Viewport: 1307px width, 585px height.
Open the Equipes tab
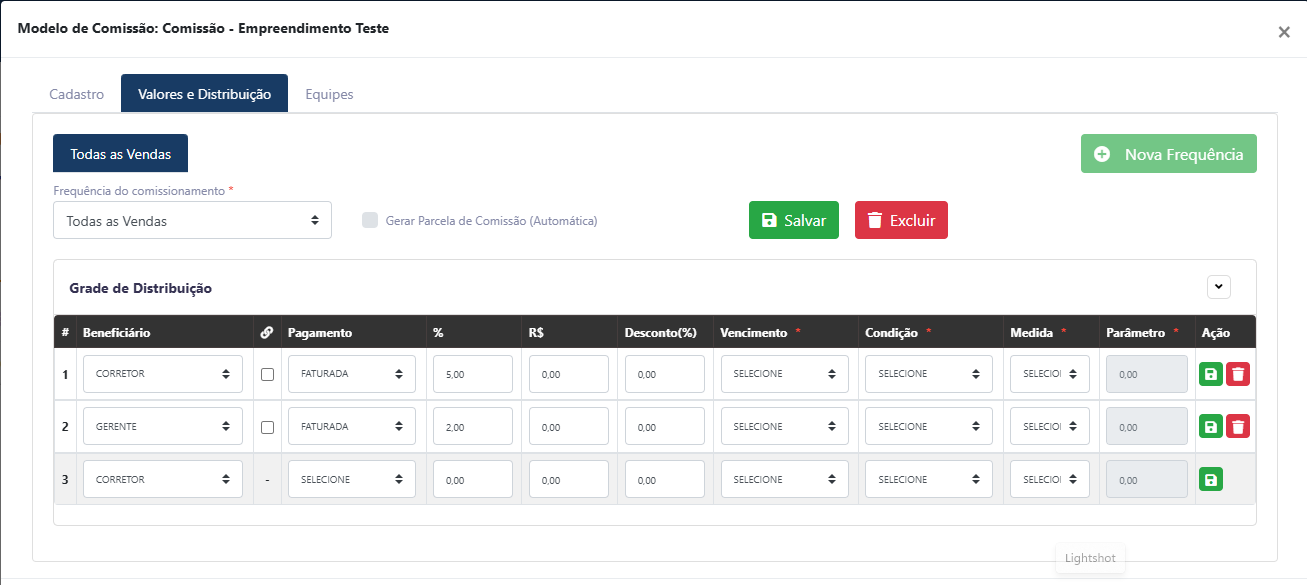pos(329,94)
